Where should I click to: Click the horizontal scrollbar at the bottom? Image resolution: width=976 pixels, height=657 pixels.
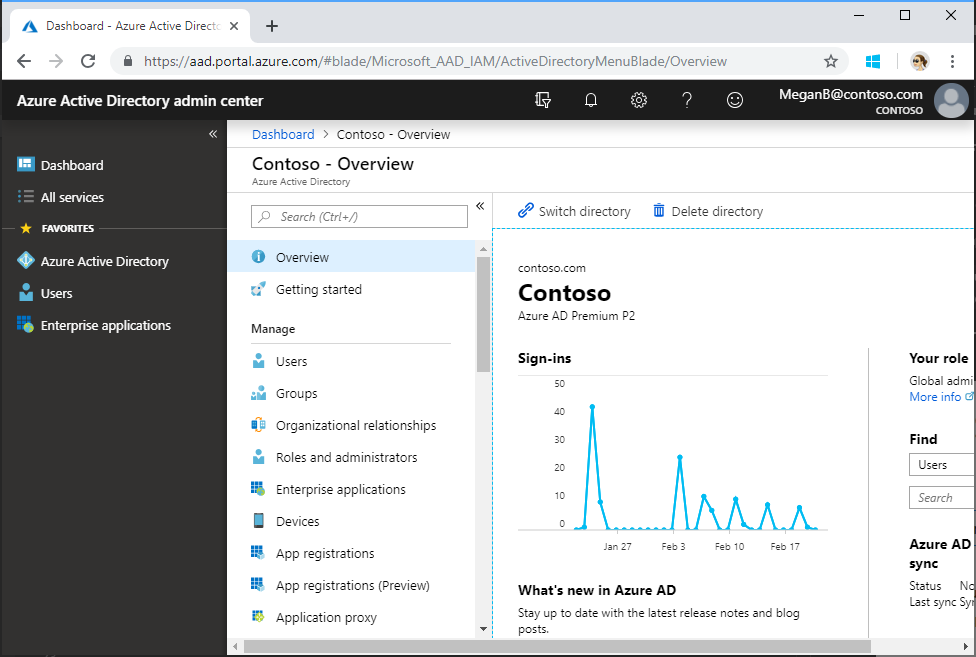point(556,647)
